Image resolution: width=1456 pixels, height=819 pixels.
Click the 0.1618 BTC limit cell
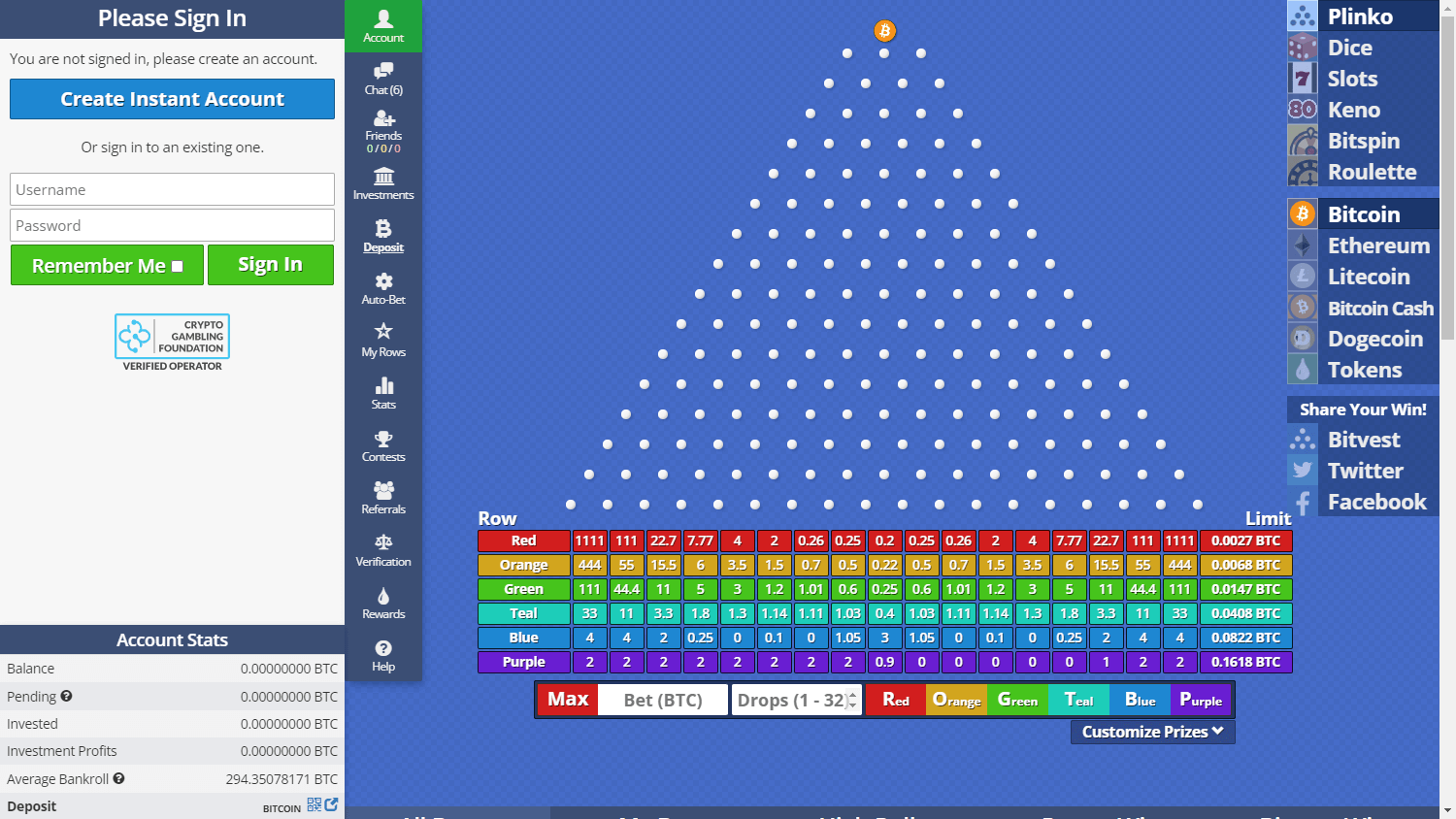[x=1246, y=662]
